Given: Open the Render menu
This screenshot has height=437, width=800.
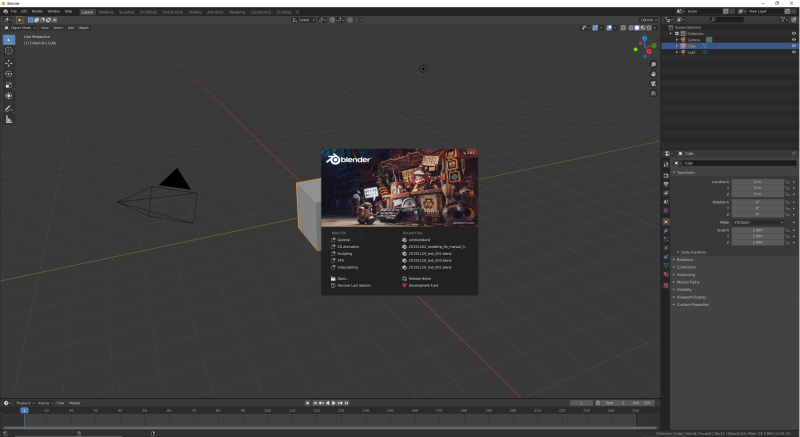Looking at the screenshot, I should [37, 11].
